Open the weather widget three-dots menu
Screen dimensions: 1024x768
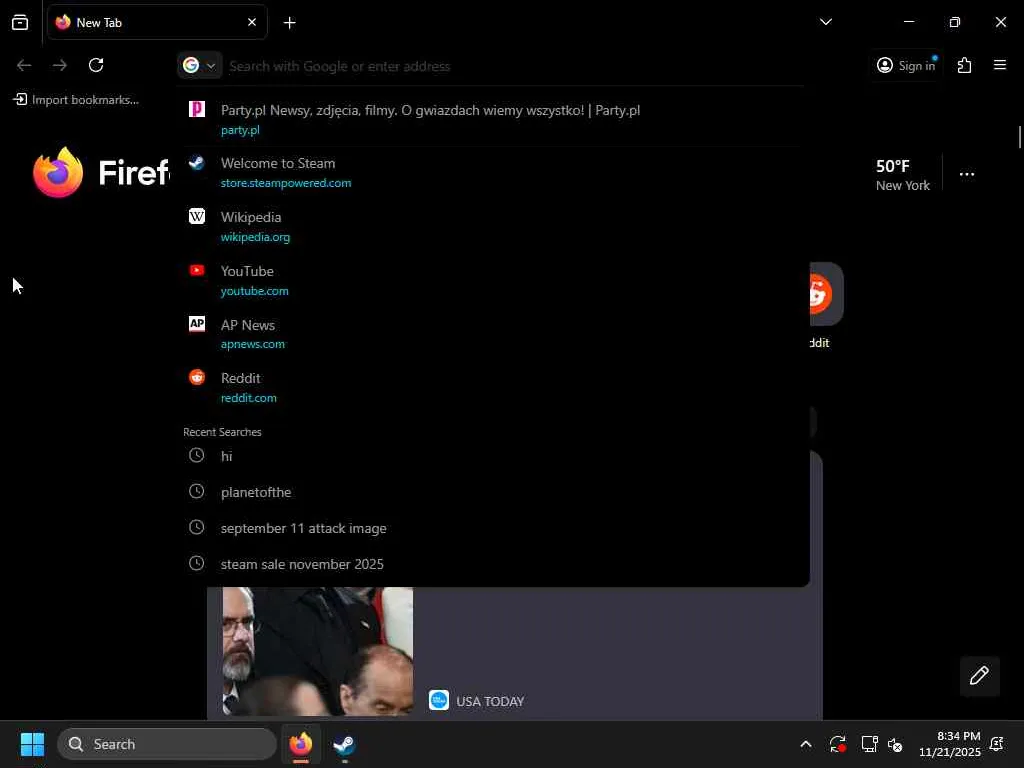[x=967, y=174]
